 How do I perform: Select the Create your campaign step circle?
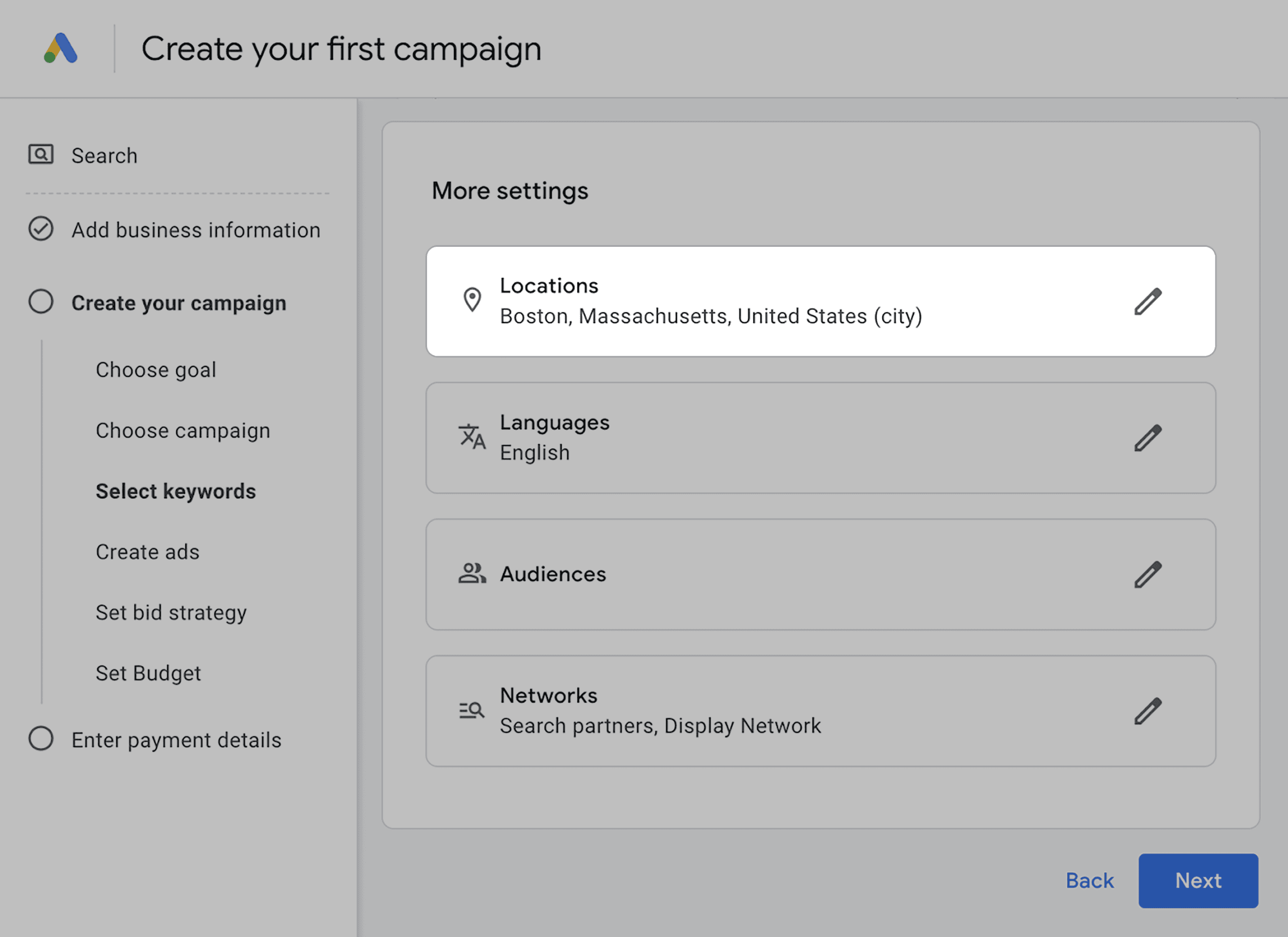pyautogui.click(x=41, y=302)
